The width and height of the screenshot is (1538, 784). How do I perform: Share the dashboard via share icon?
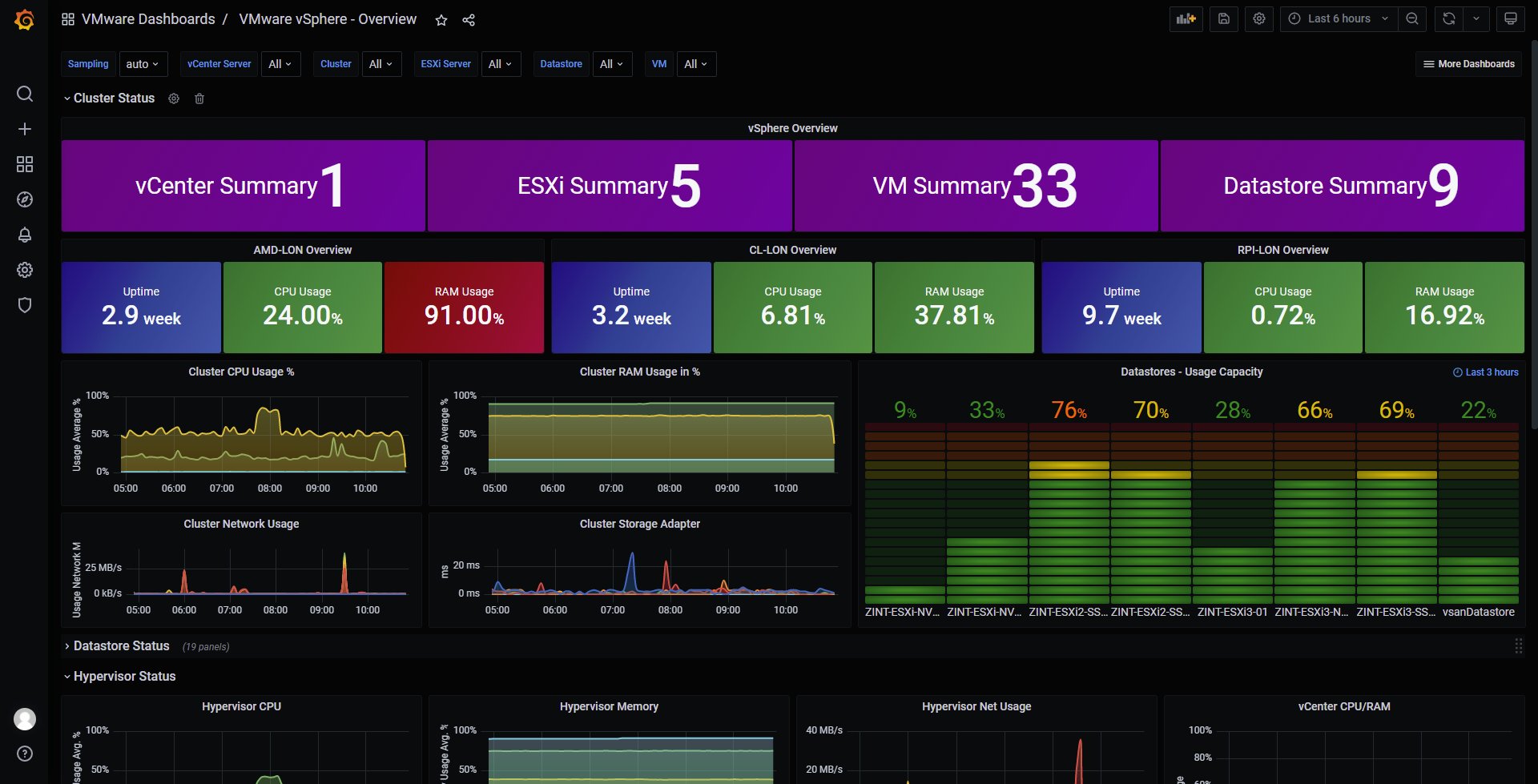pos(469,20)
